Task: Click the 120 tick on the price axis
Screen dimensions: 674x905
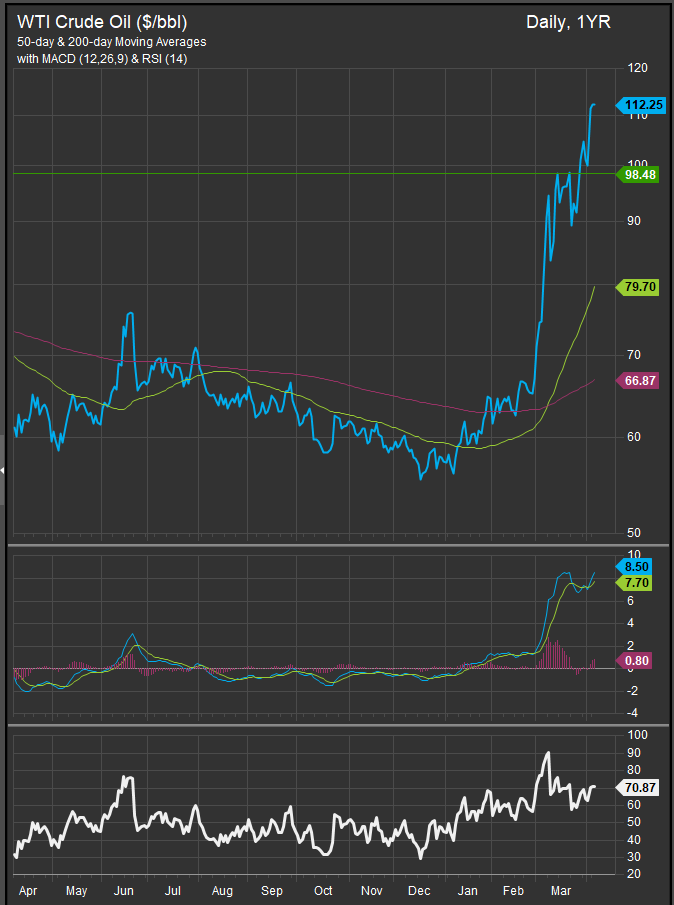Action: point(636,68)
